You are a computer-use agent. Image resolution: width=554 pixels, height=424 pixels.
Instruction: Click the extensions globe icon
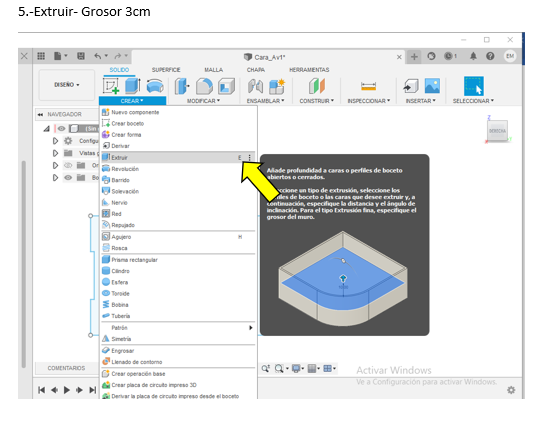coord(431,56)
